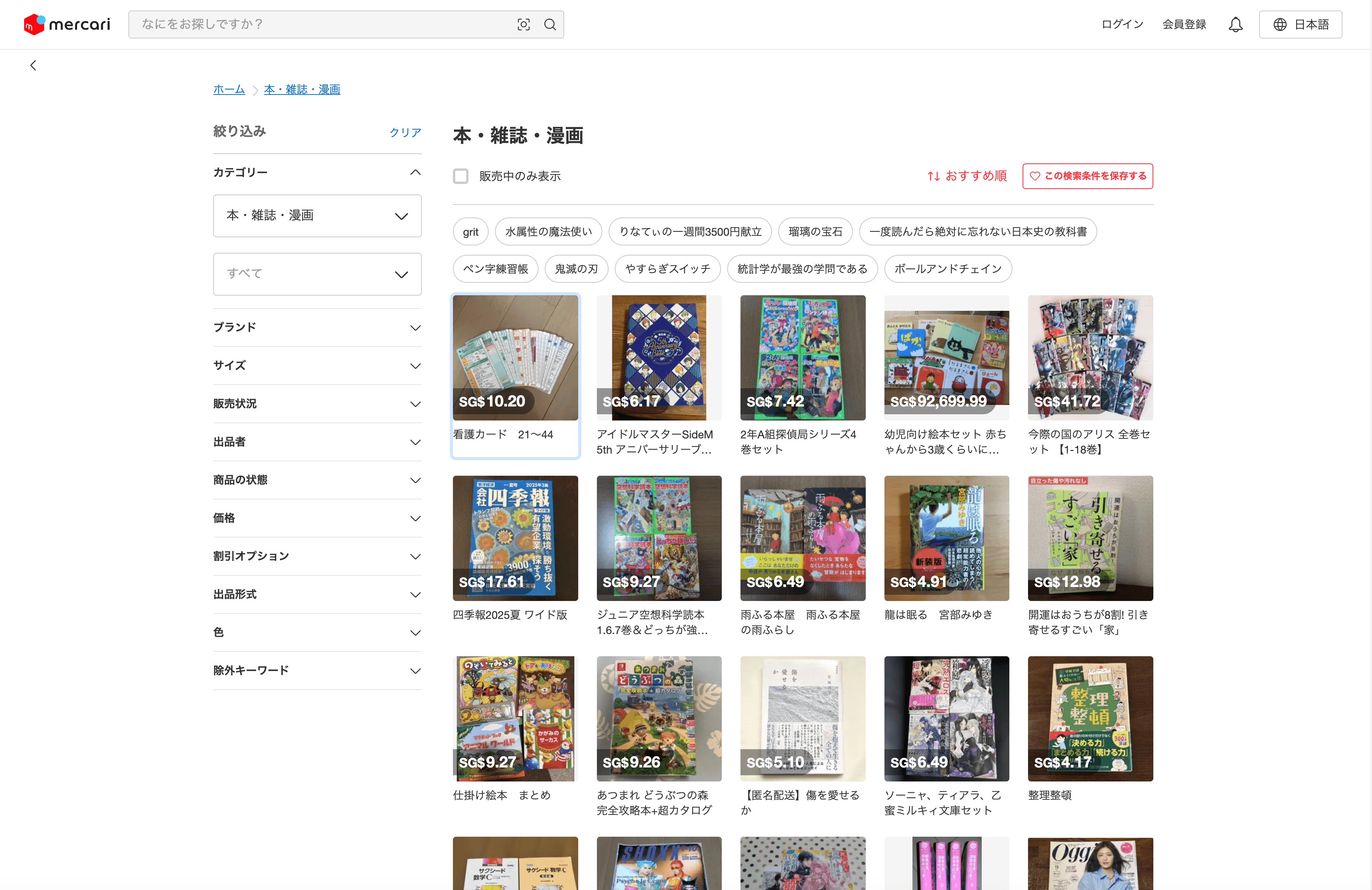Open ジュニア空想科学読本 listing image

coord(659,538)
